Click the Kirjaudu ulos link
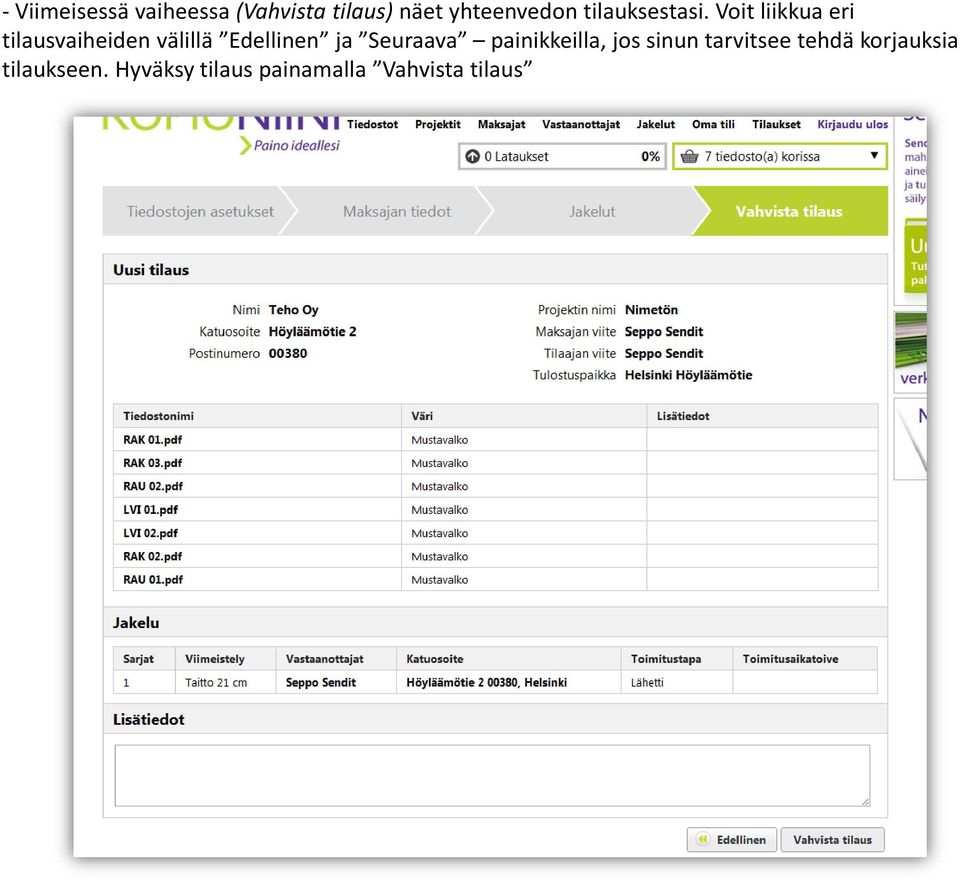Image resolution: width=960 pixels, height=880 pixels. [852, 124]
